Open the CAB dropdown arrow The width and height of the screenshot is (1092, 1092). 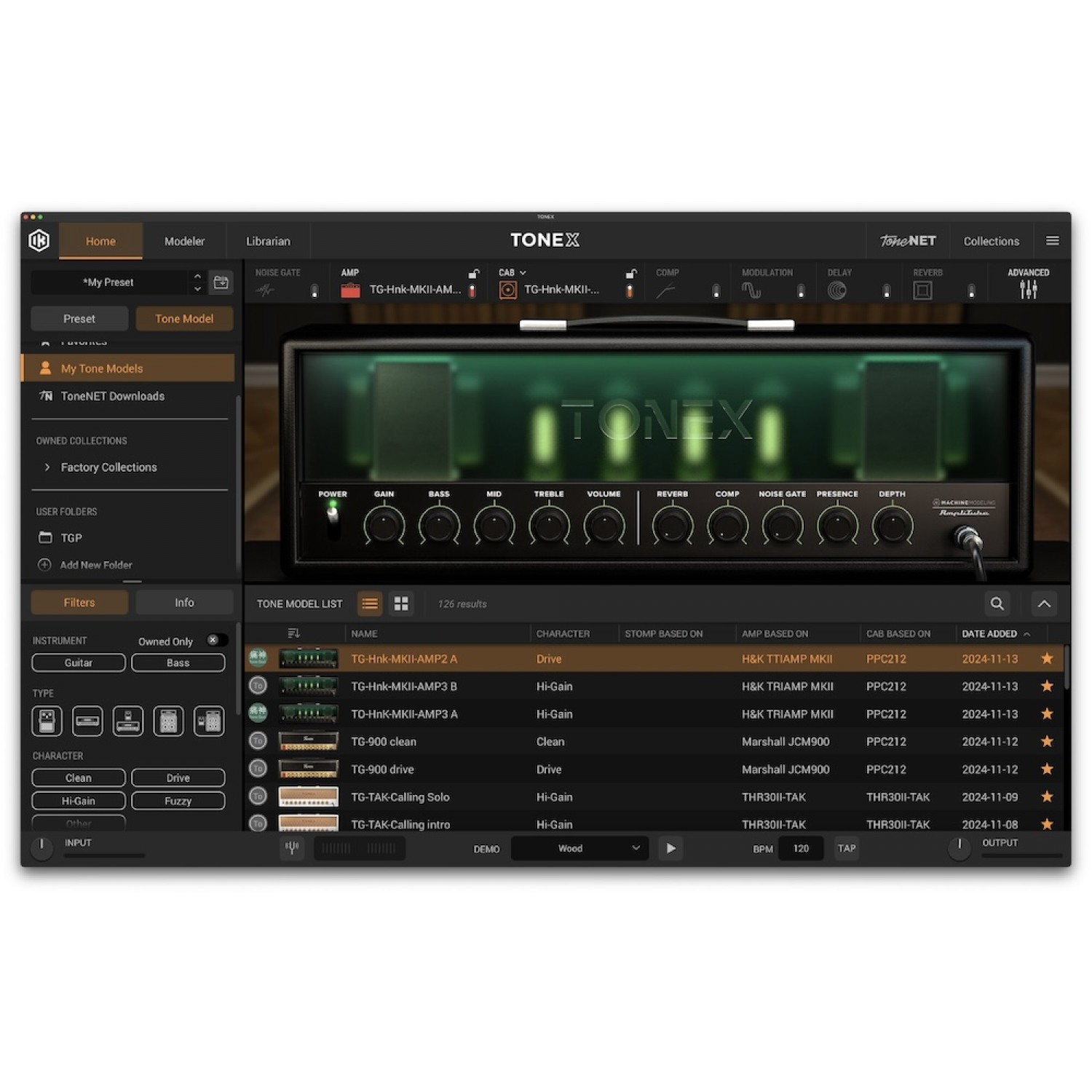(523, 273)
